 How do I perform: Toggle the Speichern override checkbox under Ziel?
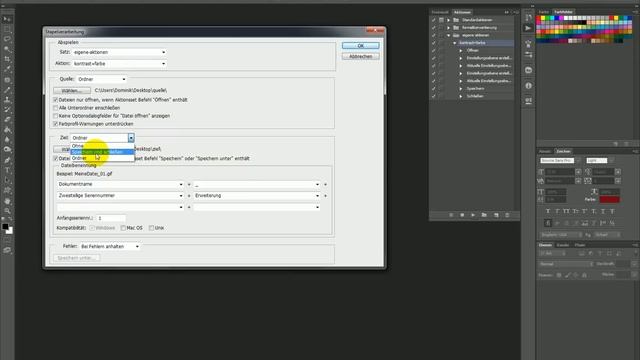tap(56, 158)
